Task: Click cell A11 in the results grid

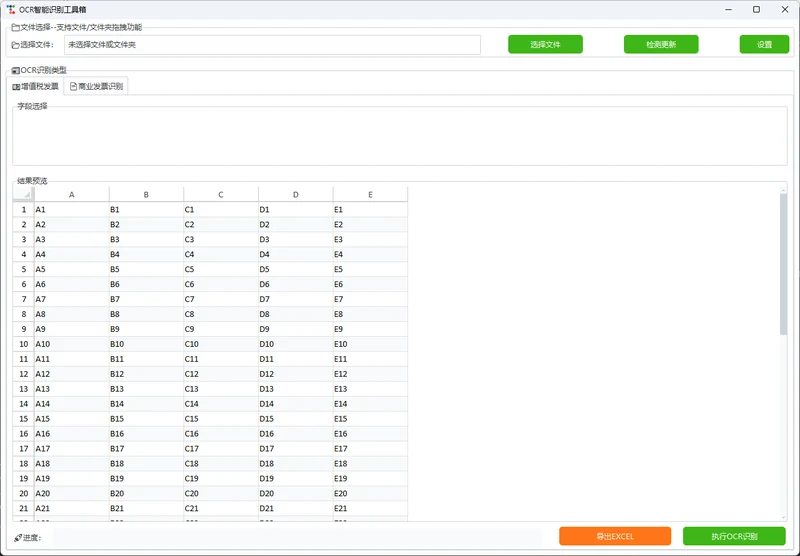Action: click(x=71, y=359)
